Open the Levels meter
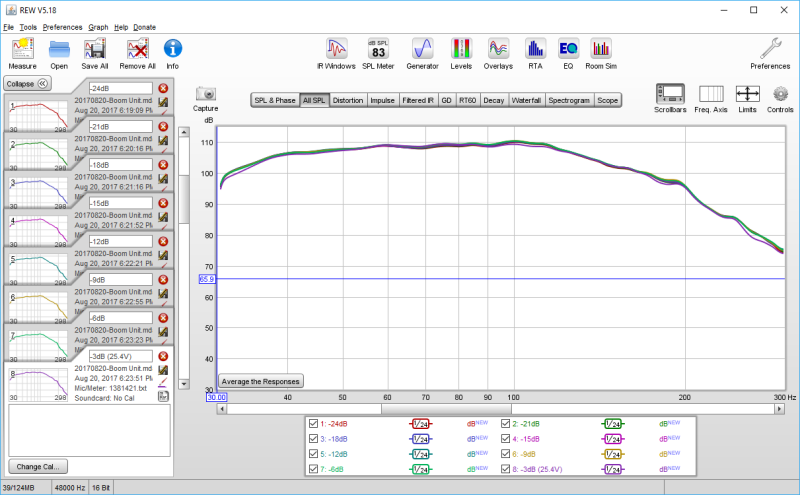This screenshot has width=800, height=495. [461, 54]
